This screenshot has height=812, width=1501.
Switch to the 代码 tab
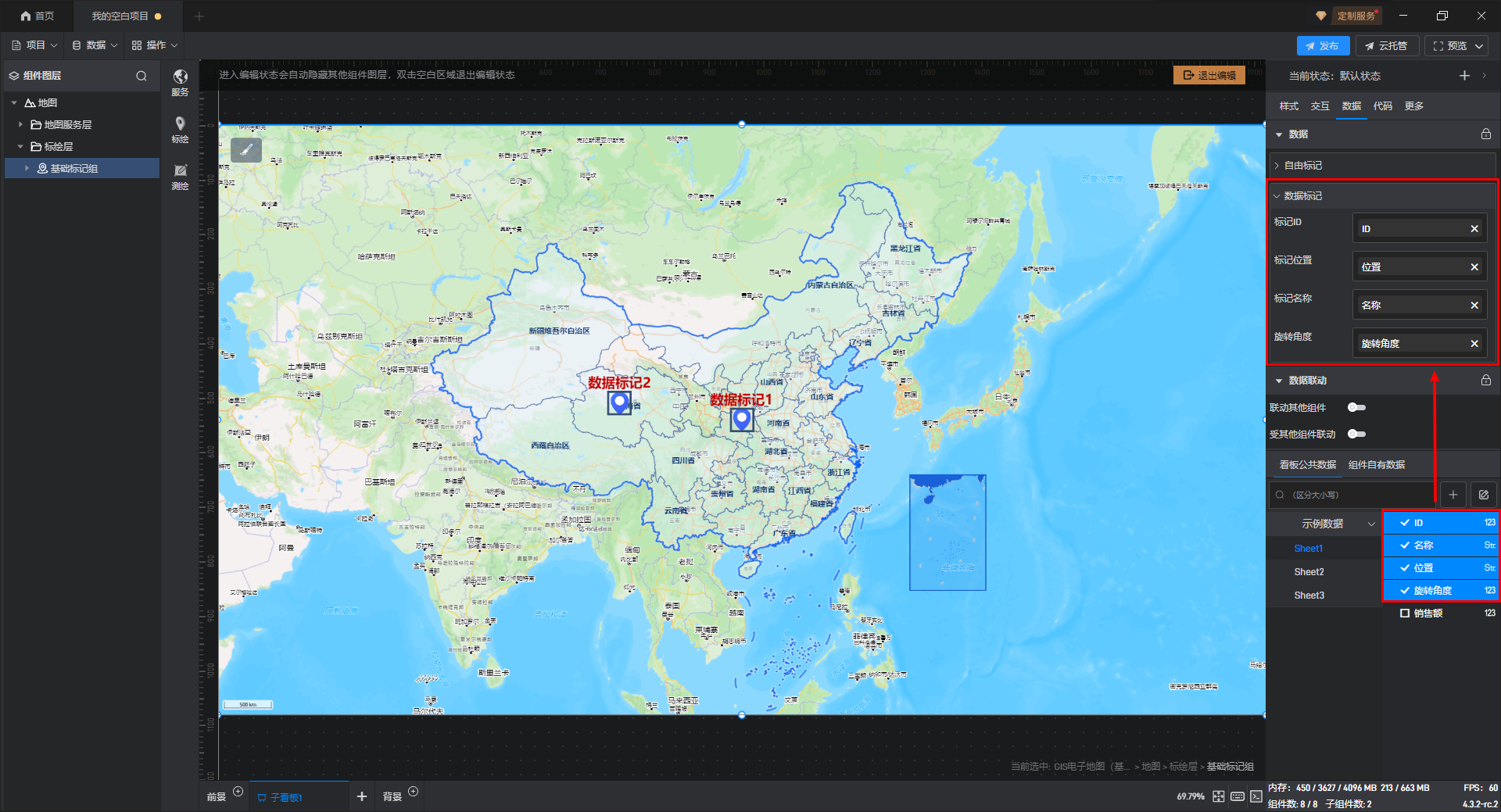(1382, 106)
